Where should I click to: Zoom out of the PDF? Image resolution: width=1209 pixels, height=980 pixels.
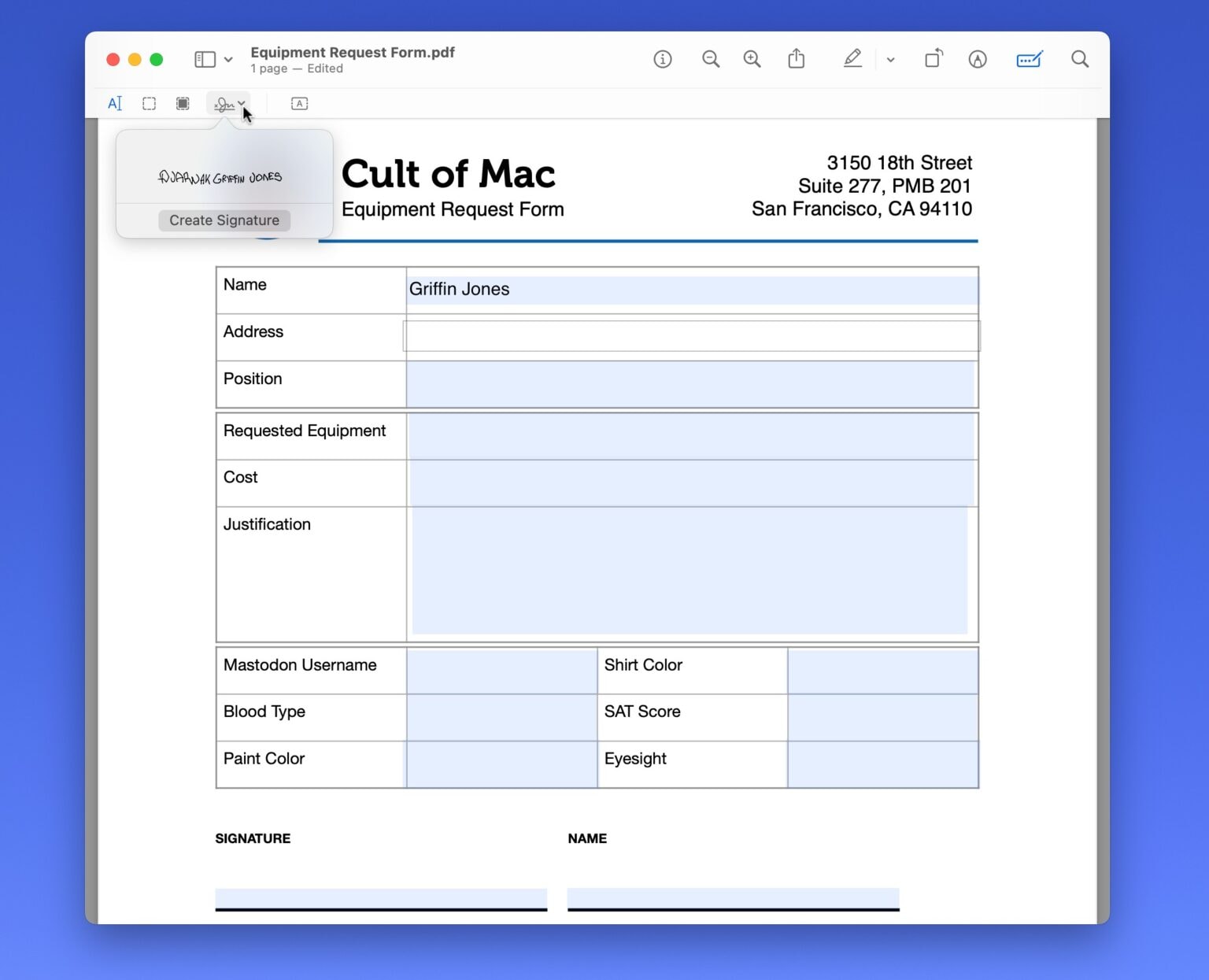click(711, 59)
